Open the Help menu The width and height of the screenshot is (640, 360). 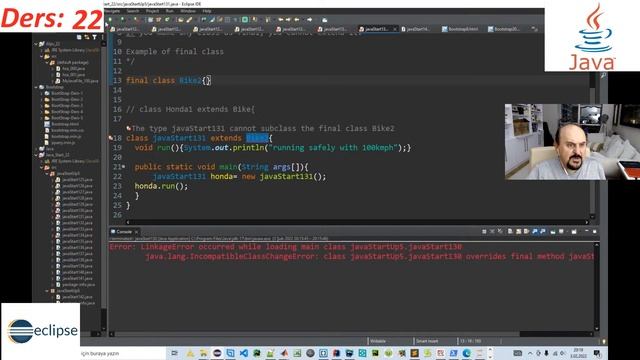click(x=207, y=11)
